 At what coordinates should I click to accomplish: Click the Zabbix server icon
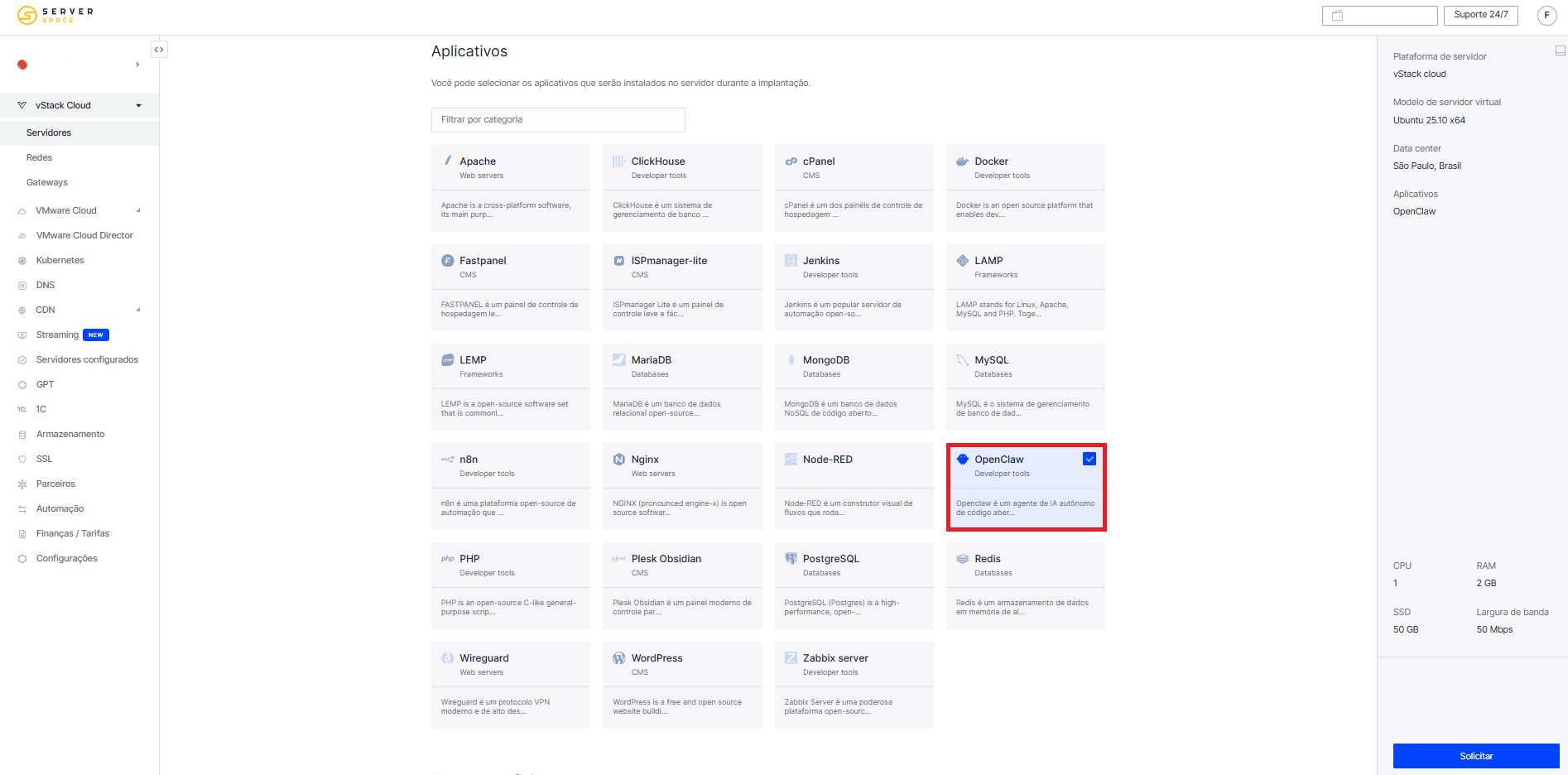791,658
